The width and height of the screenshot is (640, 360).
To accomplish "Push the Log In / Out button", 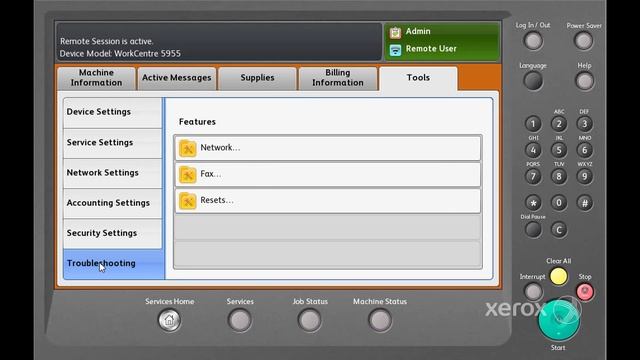I will coord(533,41).
